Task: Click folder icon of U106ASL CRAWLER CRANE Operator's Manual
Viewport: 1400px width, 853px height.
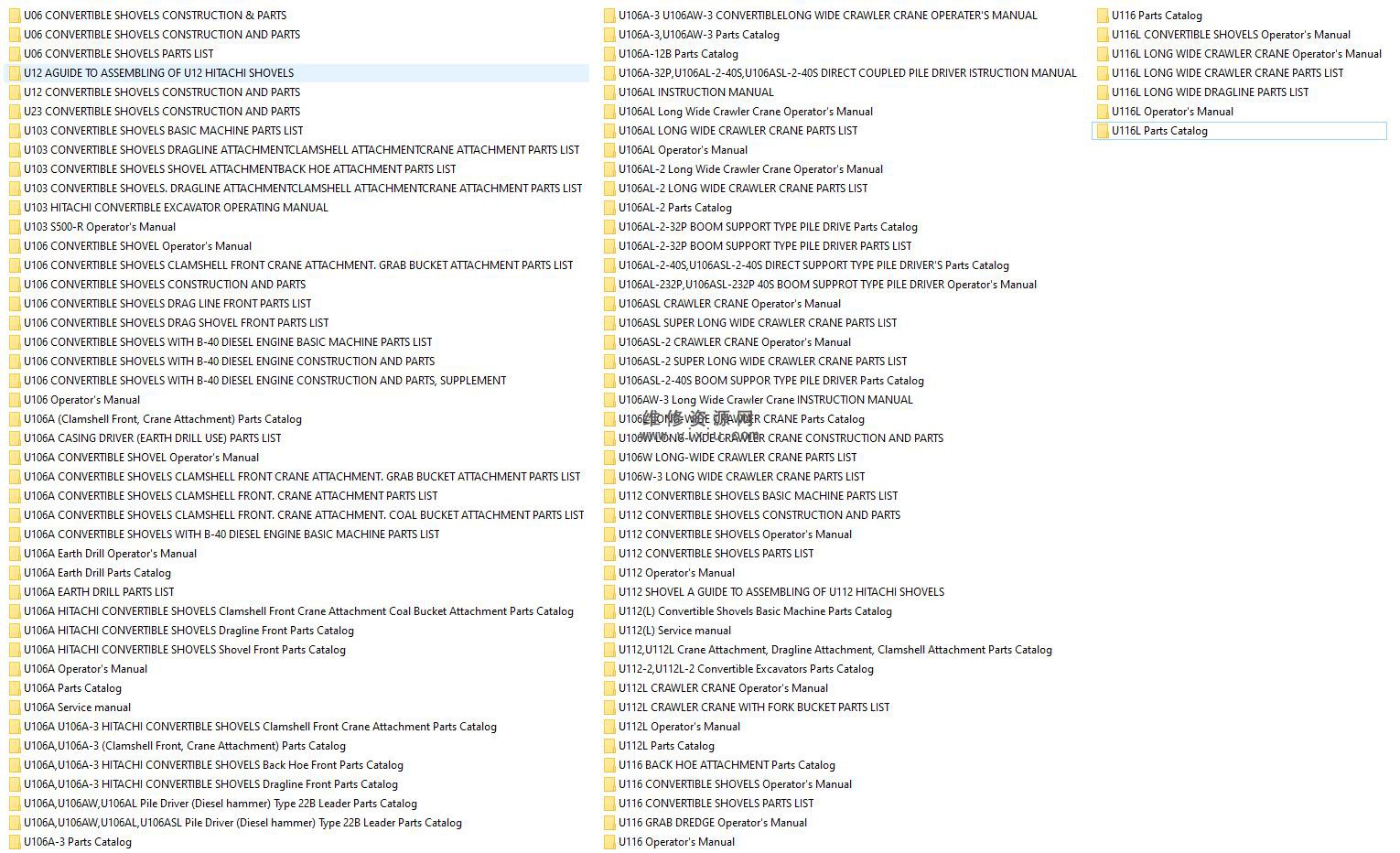Action: click(609, 304)
